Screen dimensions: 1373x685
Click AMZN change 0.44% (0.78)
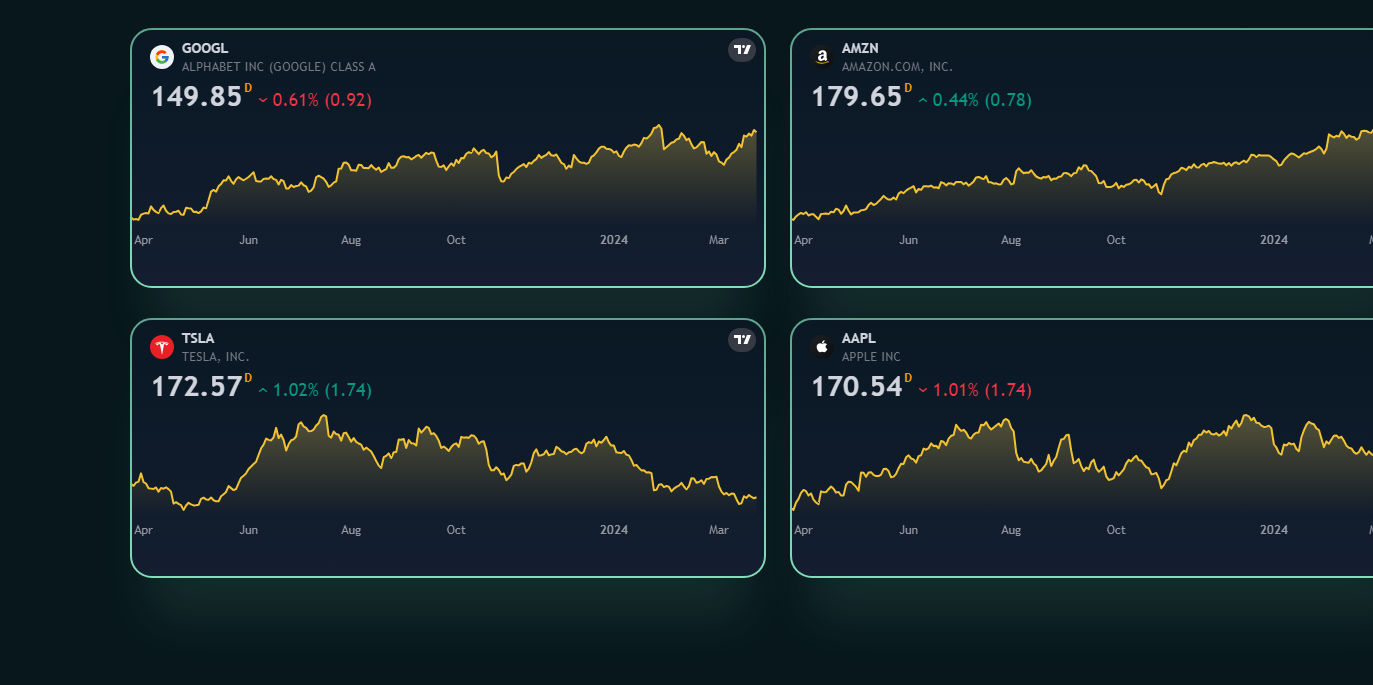tap(975, 100)
